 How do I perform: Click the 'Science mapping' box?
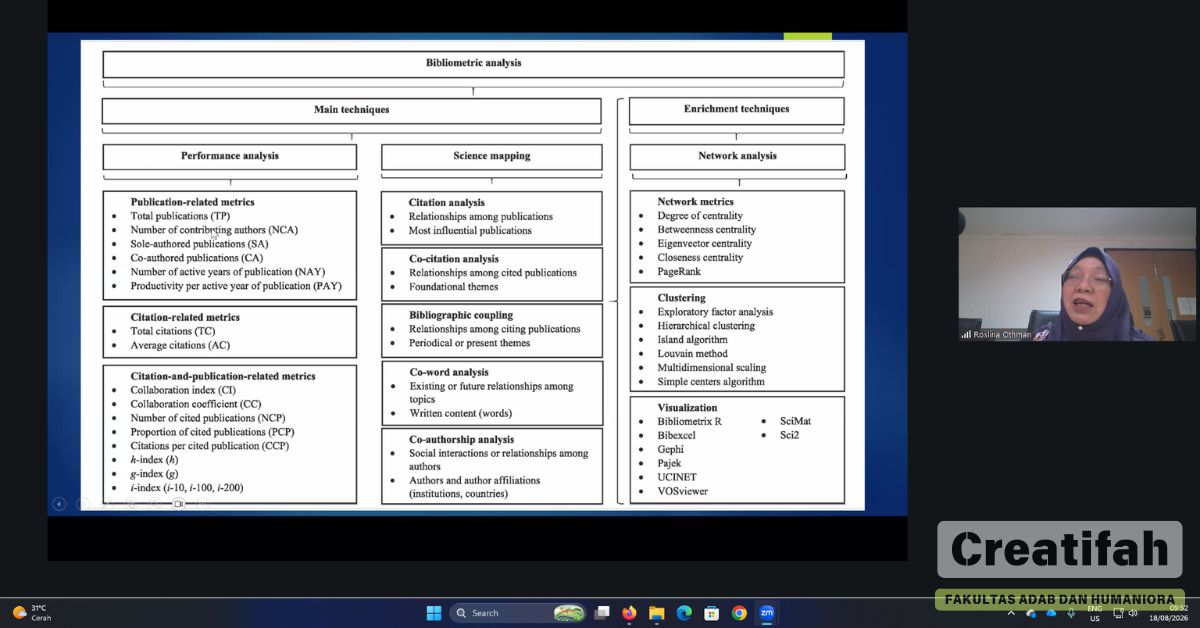coord(491,156)
